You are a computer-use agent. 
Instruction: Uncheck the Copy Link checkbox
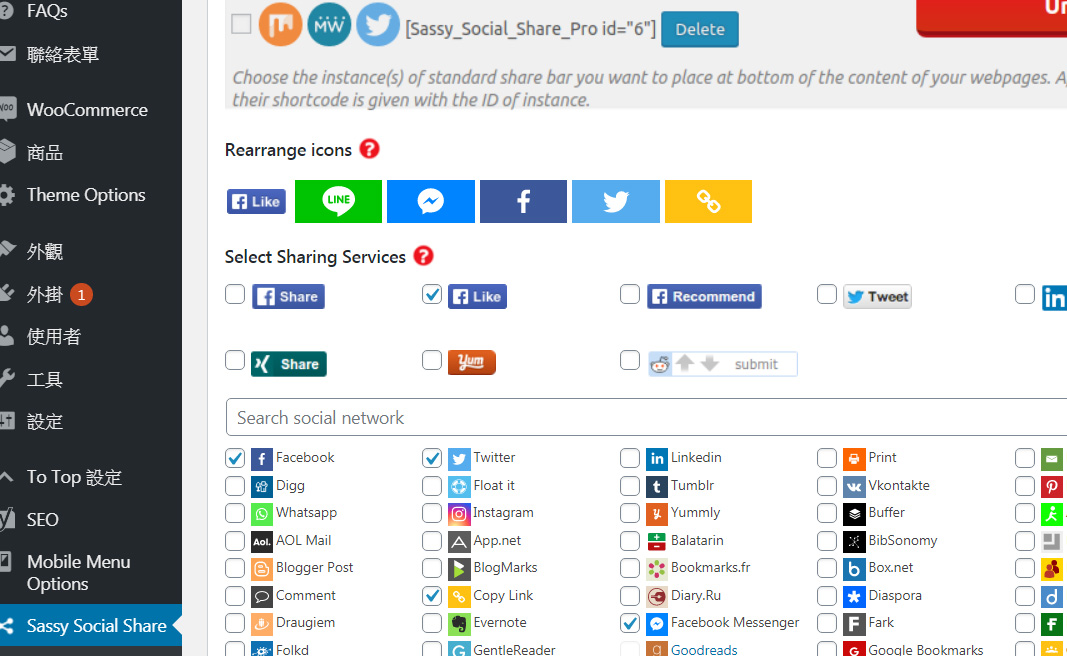point(432,595)
